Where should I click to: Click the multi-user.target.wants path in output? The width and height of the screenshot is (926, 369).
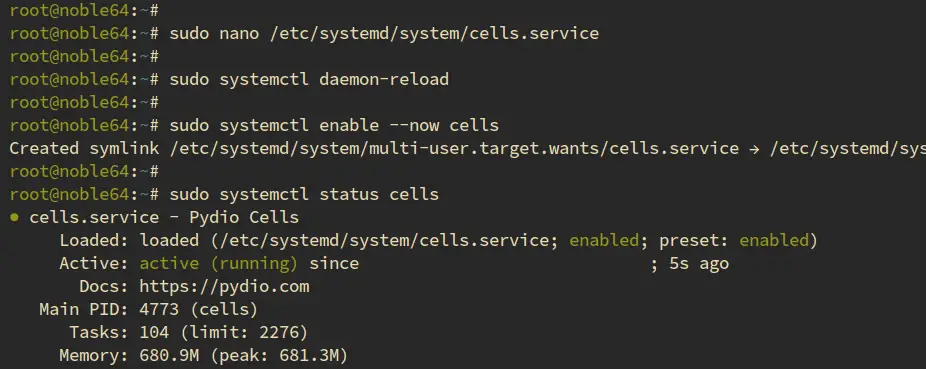pos(454,148)
